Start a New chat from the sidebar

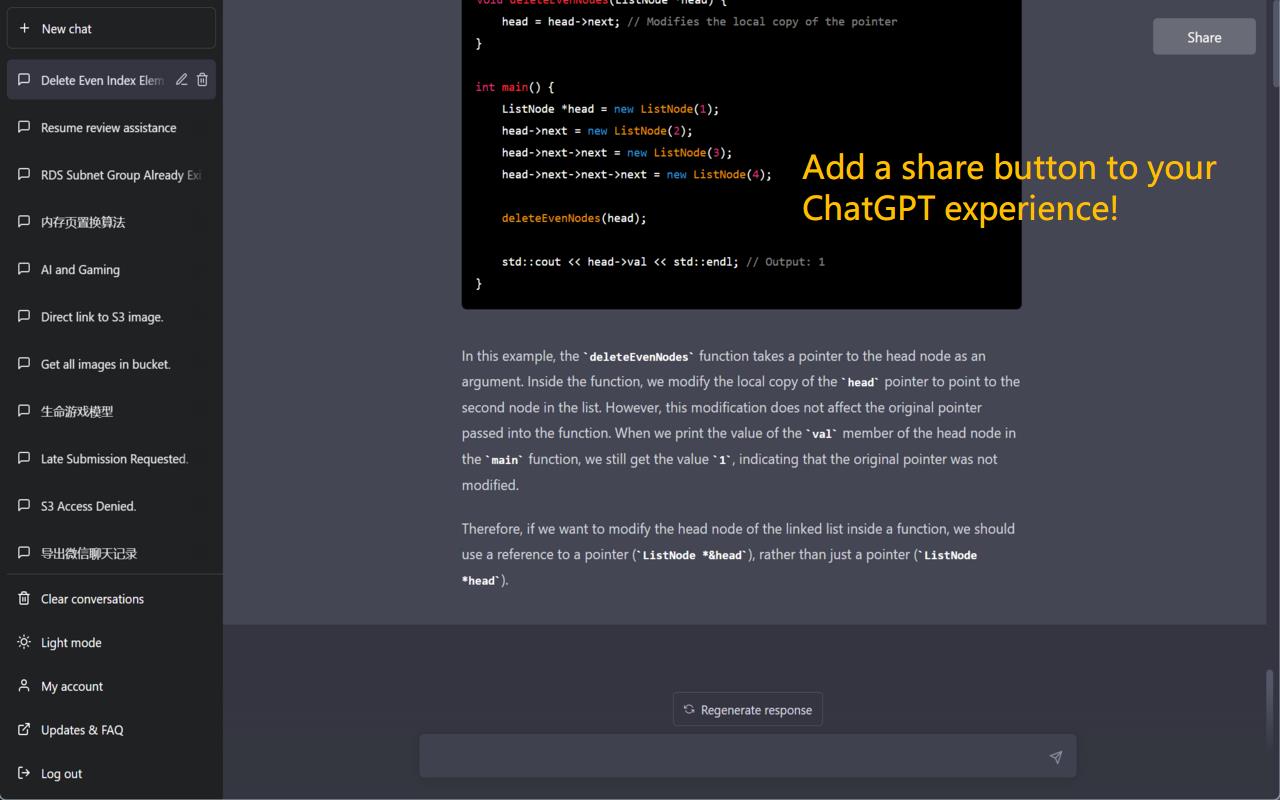(111, 28)
